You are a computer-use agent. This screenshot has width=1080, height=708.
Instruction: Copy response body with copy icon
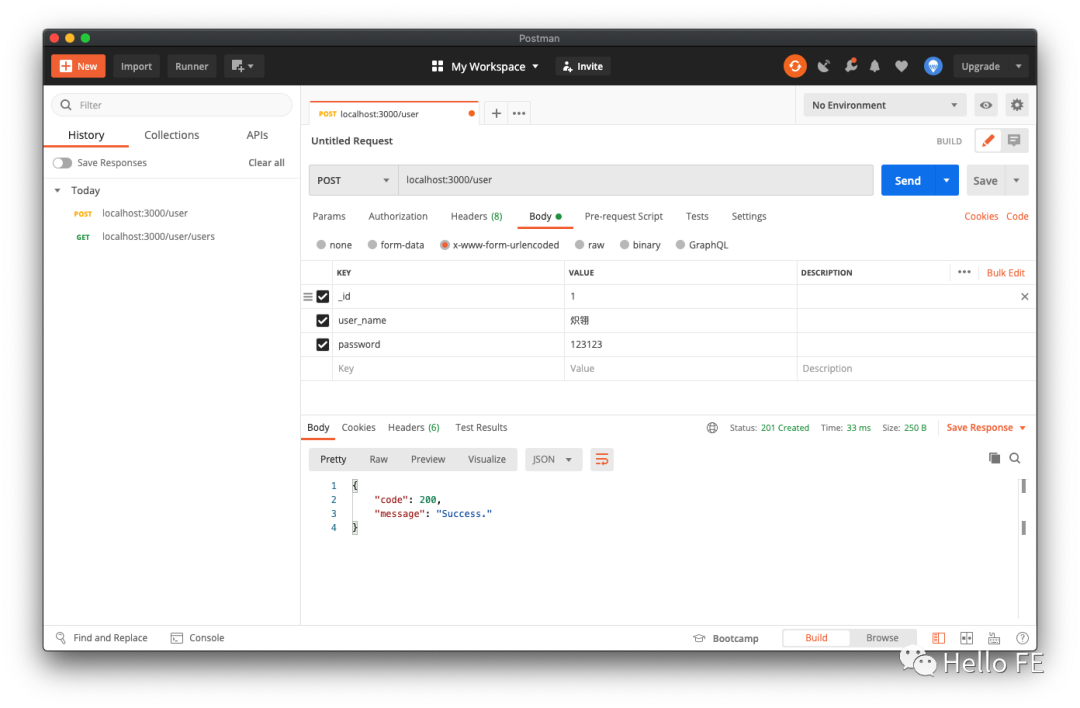pyautogui.click(x=994, y=458)
